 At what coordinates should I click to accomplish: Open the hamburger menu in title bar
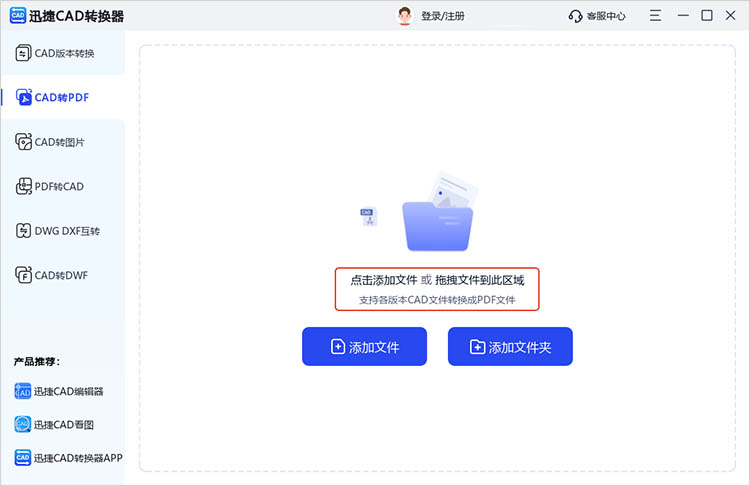pos(655,16)
